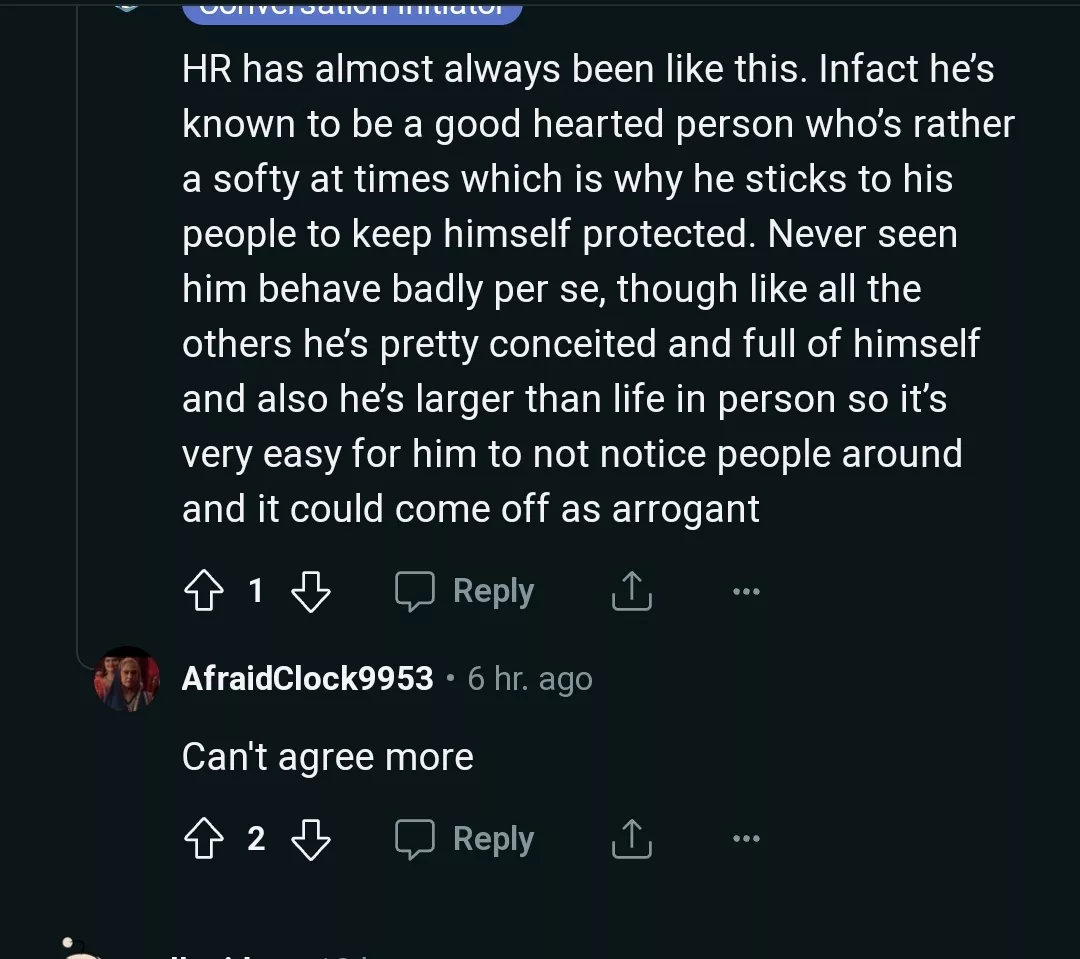Click the speech bubble icon under HR comment
This screenshot has height=959, width=1080.
pos(414,591)
